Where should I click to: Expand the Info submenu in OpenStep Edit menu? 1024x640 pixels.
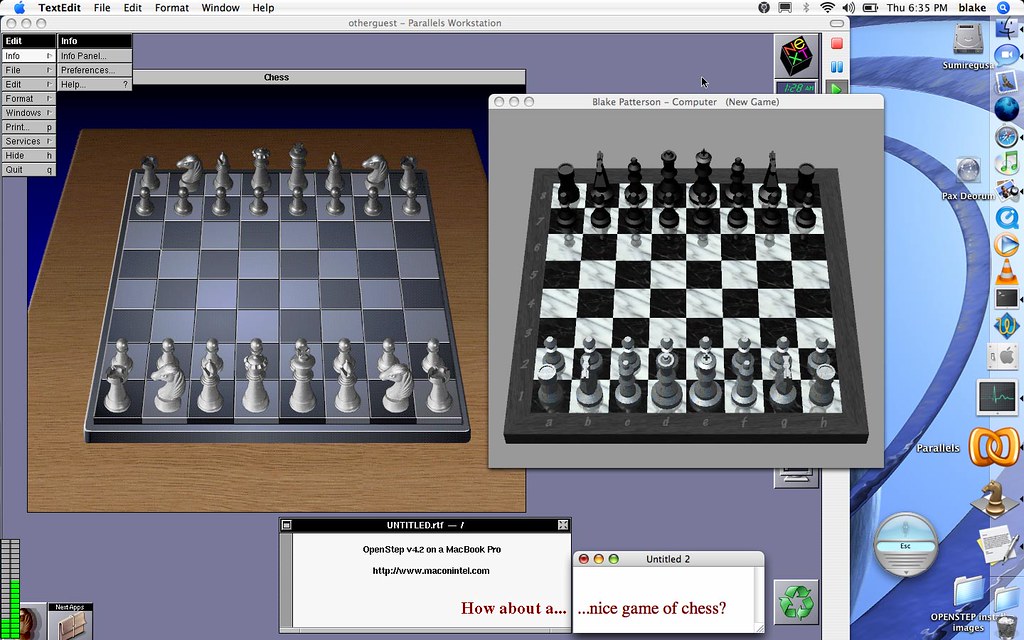[28, 56]
